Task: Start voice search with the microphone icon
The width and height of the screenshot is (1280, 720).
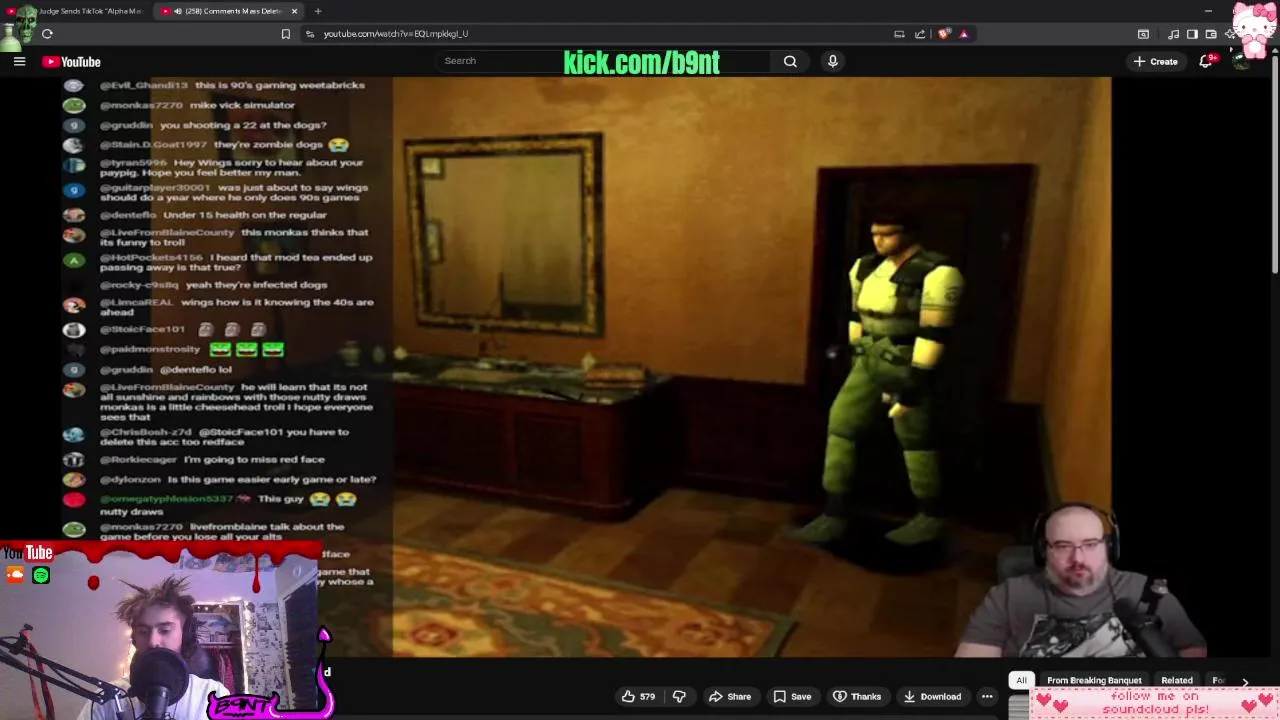Action: [x=832, y=61]
